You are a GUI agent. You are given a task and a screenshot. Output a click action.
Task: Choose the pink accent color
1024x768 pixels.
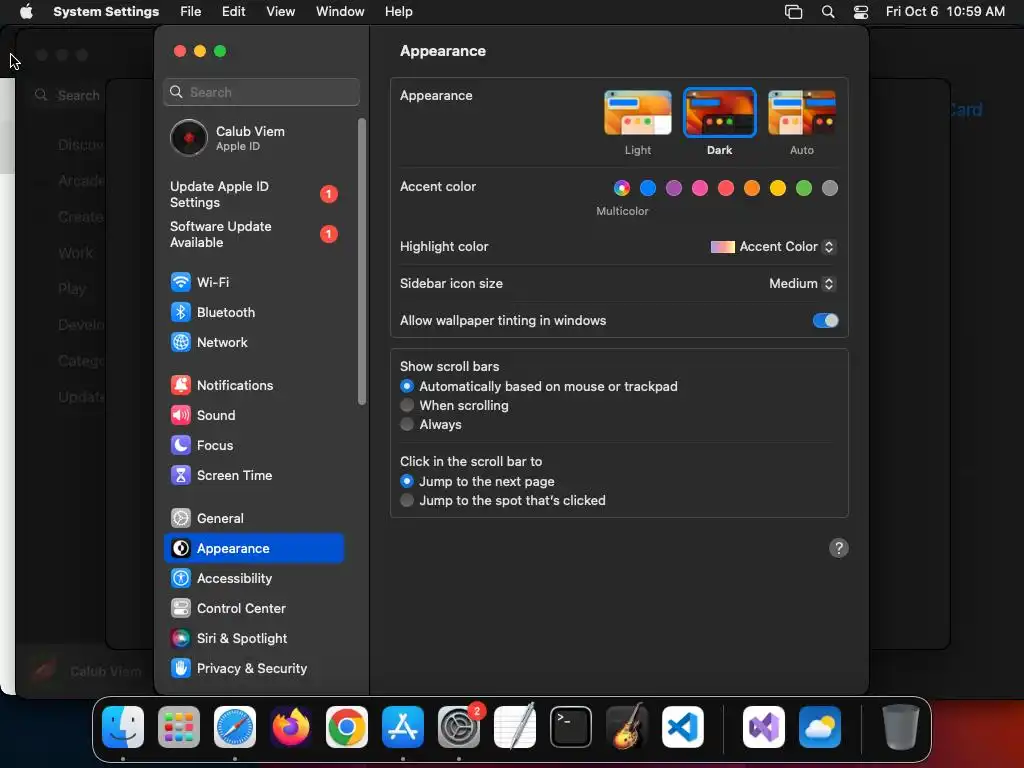700,189
